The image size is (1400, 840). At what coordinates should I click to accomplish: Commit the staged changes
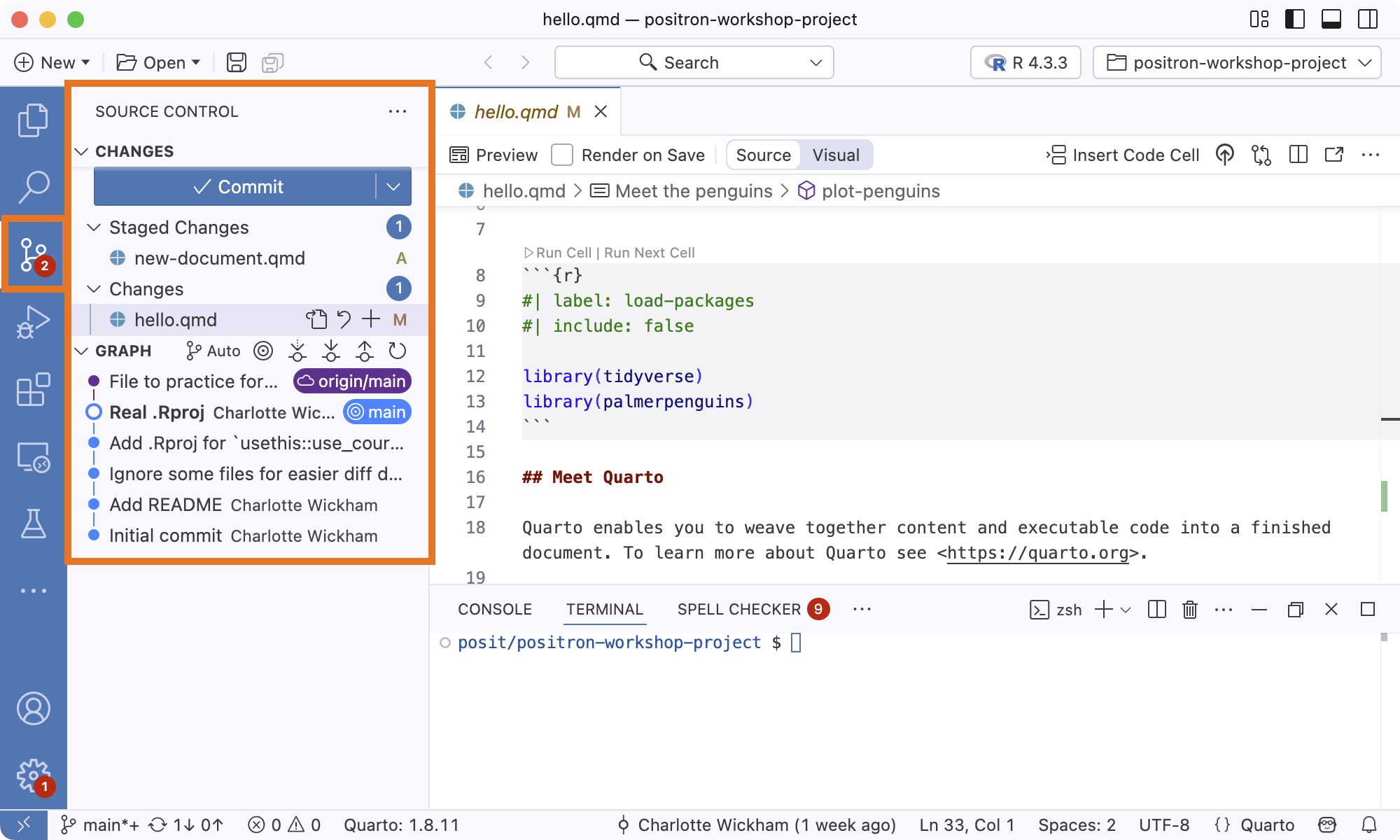pyautogui.click(x=235, y=187)
